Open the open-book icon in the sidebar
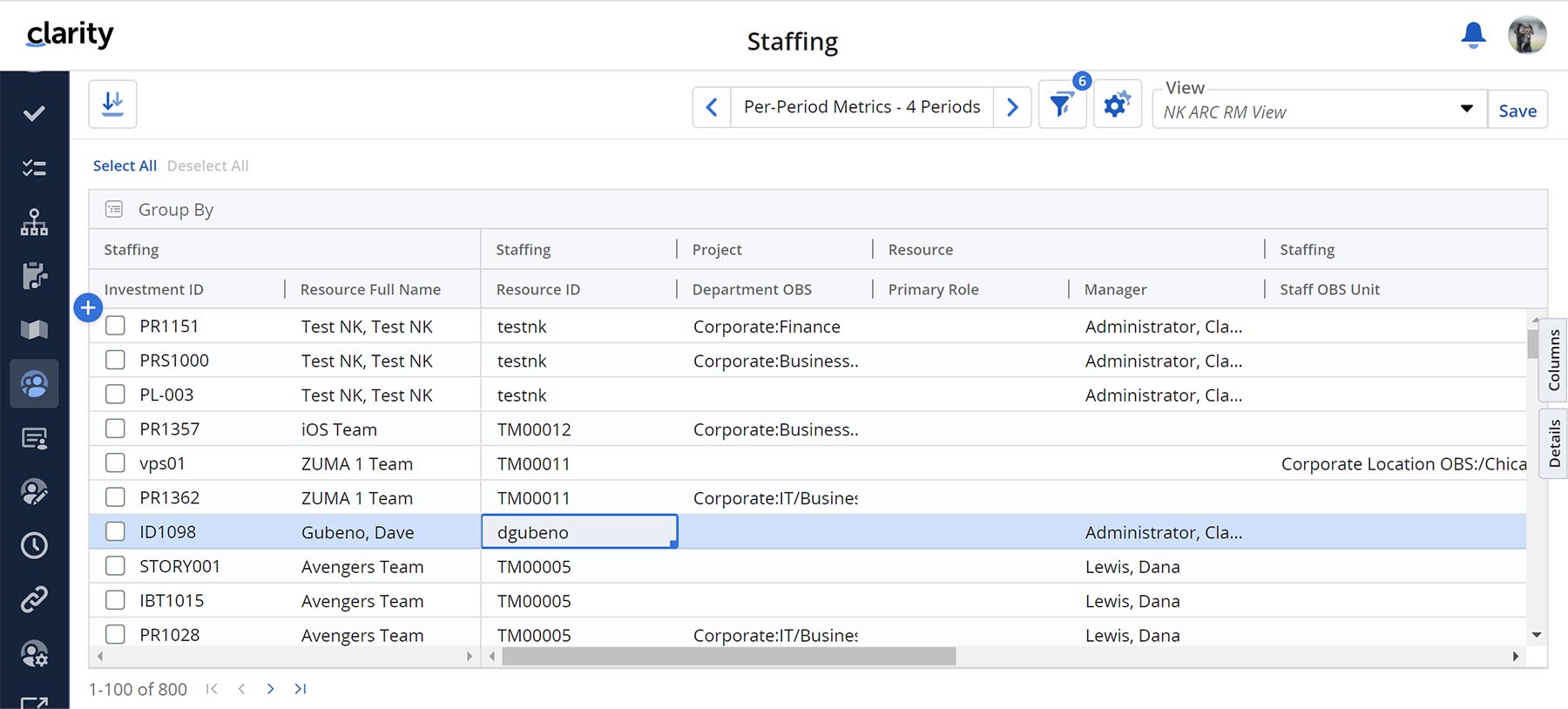Screen dimensions: 1568x709 34,329
